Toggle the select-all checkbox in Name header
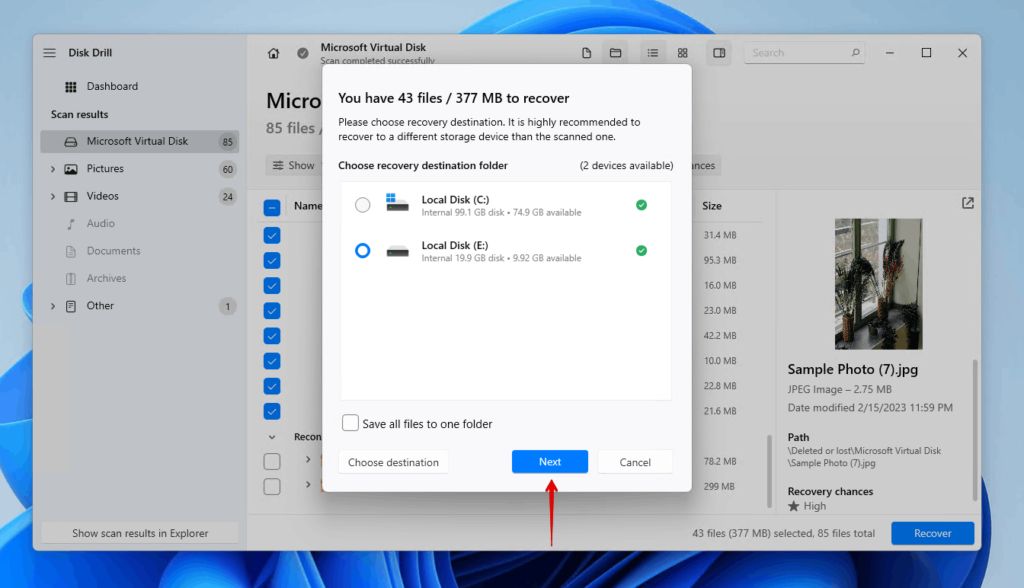Screen dimensions: 1024x588 point(272,208)
